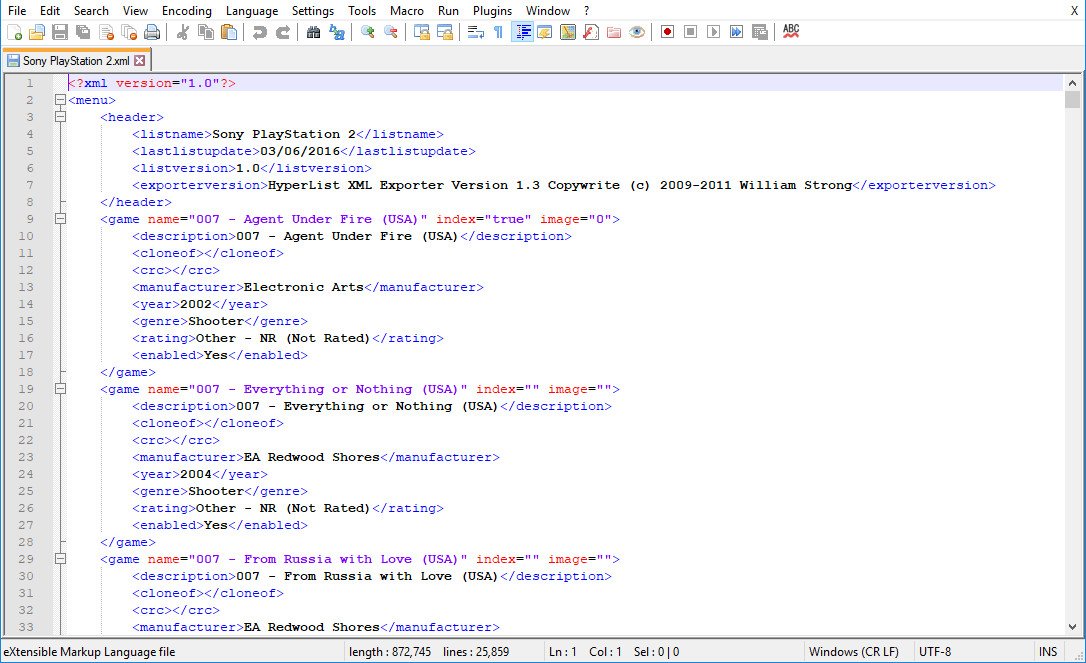Screen dimensions: 1086x663
Task: Collapse the menu tag fold on line 2
Action: click(60, 100)
